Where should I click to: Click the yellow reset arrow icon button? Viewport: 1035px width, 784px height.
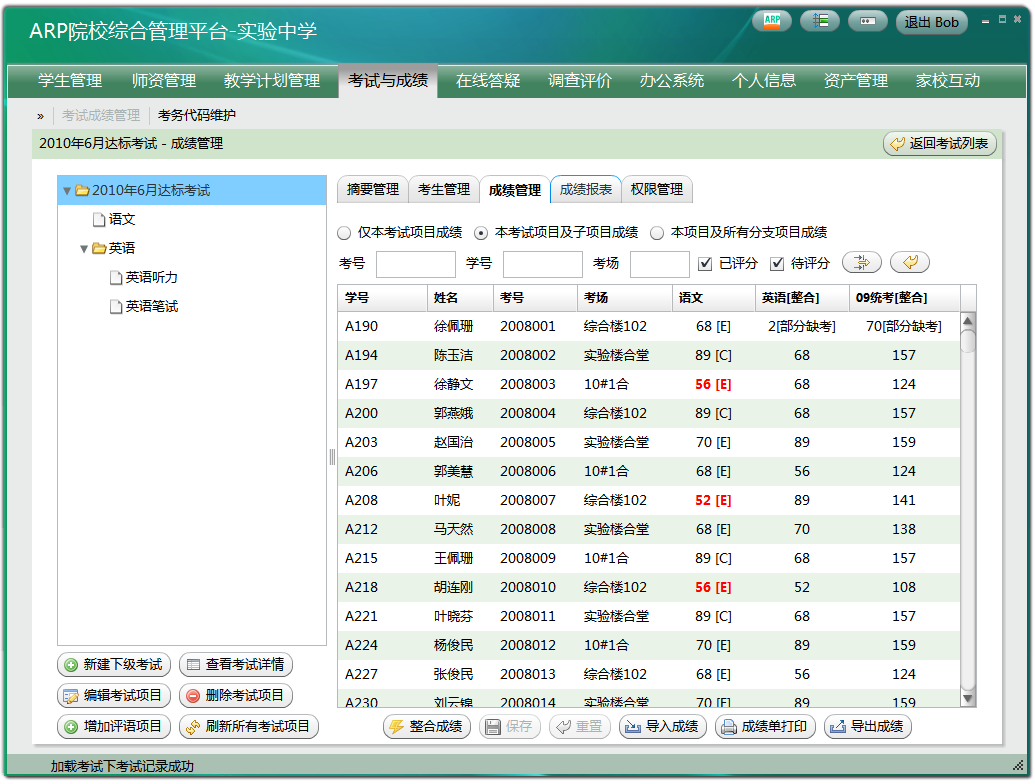click(910, 263)
